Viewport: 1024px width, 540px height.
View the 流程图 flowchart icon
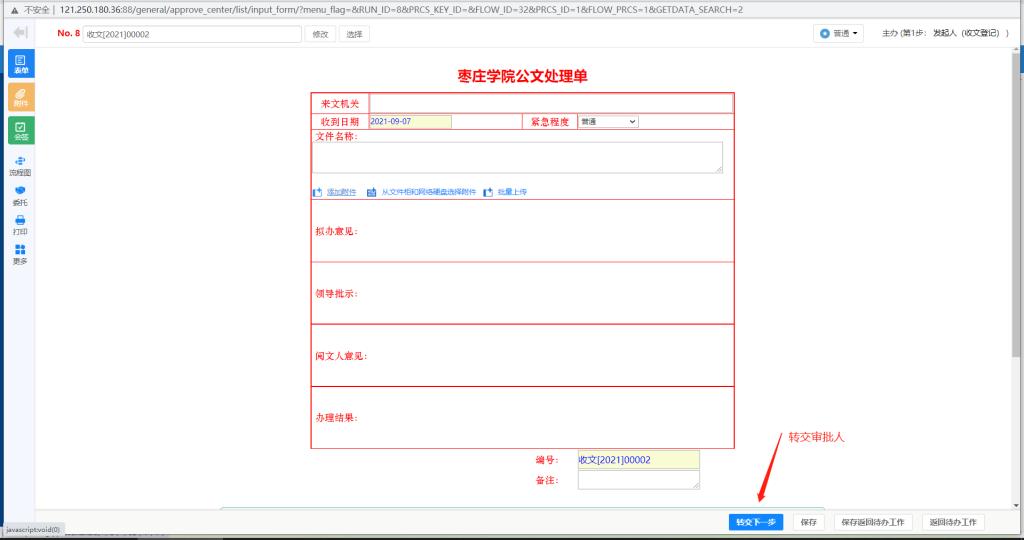pyautogui.click(x=21, y=165)
